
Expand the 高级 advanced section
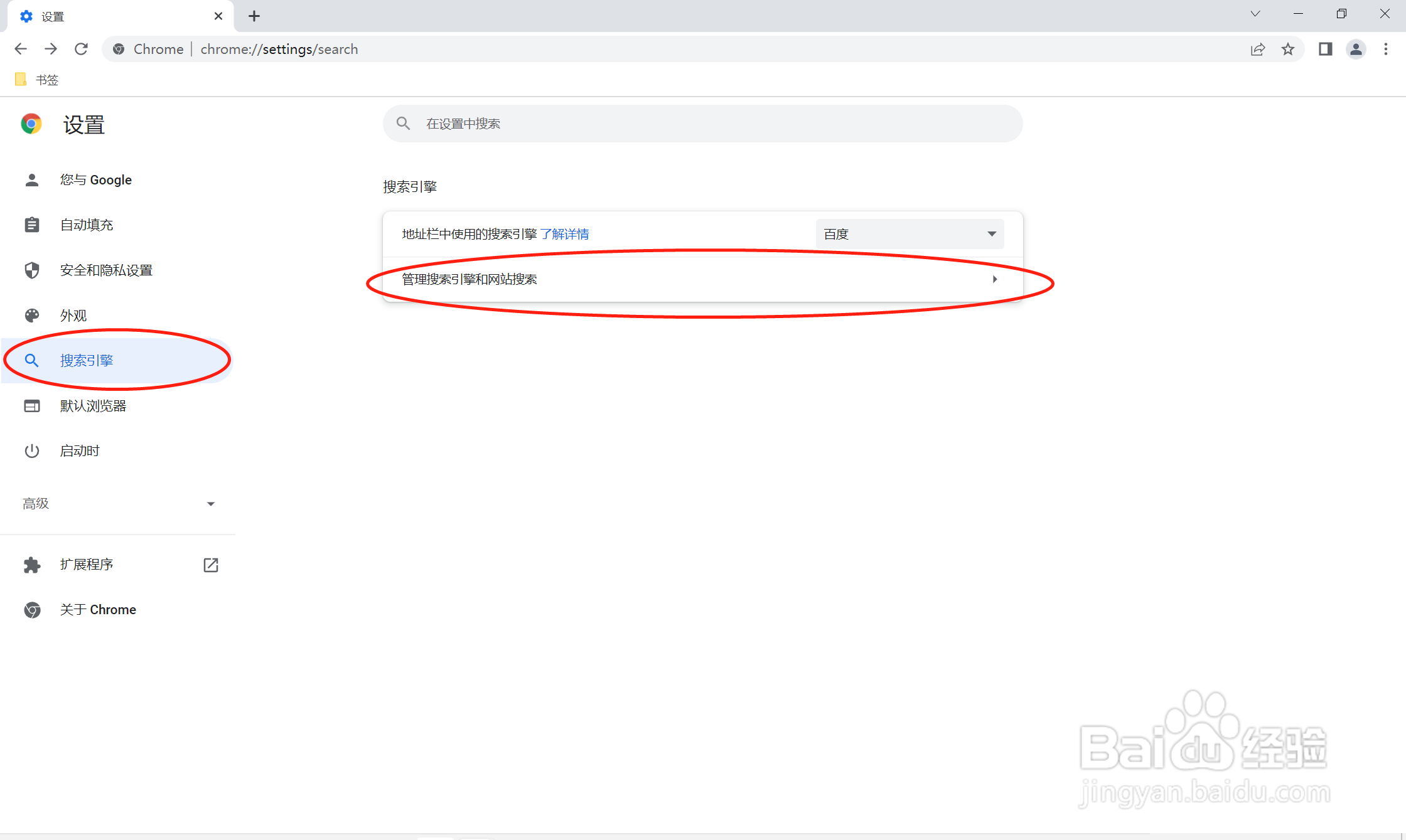(x=118, y=504)
